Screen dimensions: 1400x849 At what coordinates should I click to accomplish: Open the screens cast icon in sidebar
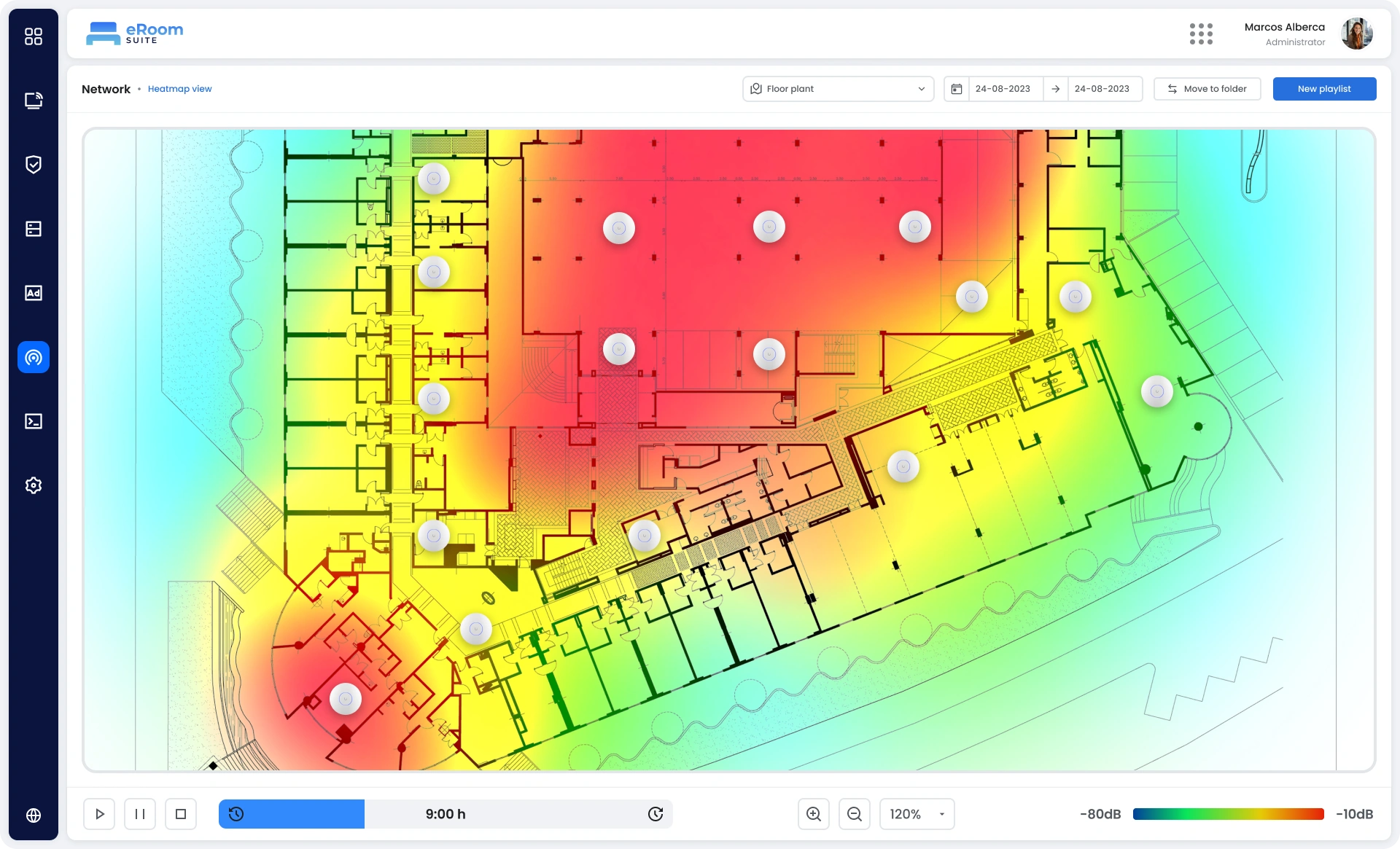[34, 101]
